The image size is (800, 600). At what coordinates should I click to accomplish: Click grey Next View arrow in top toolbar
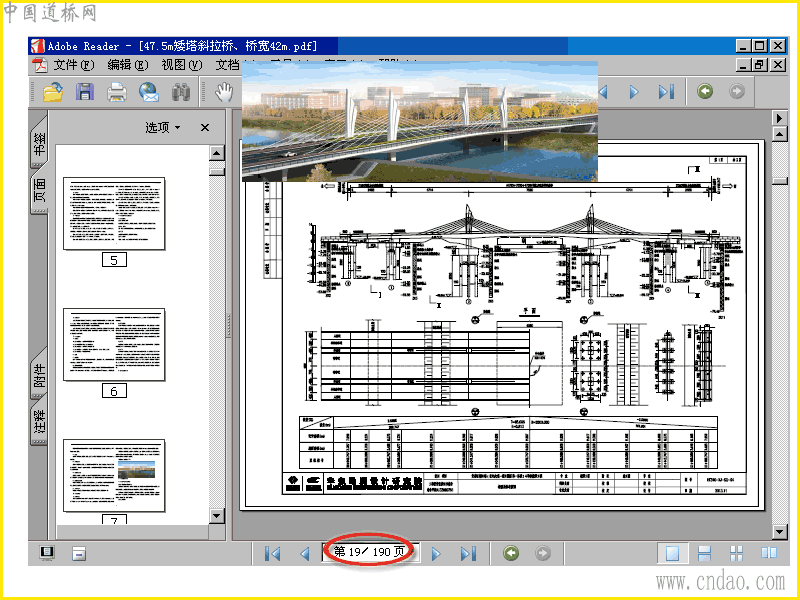737,91
